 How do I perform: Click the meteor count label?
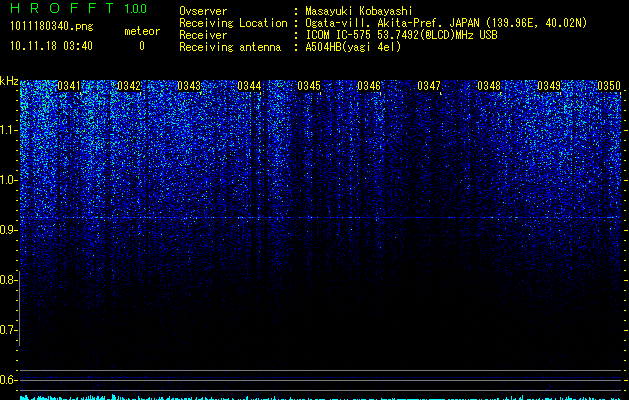pos(142,31)
